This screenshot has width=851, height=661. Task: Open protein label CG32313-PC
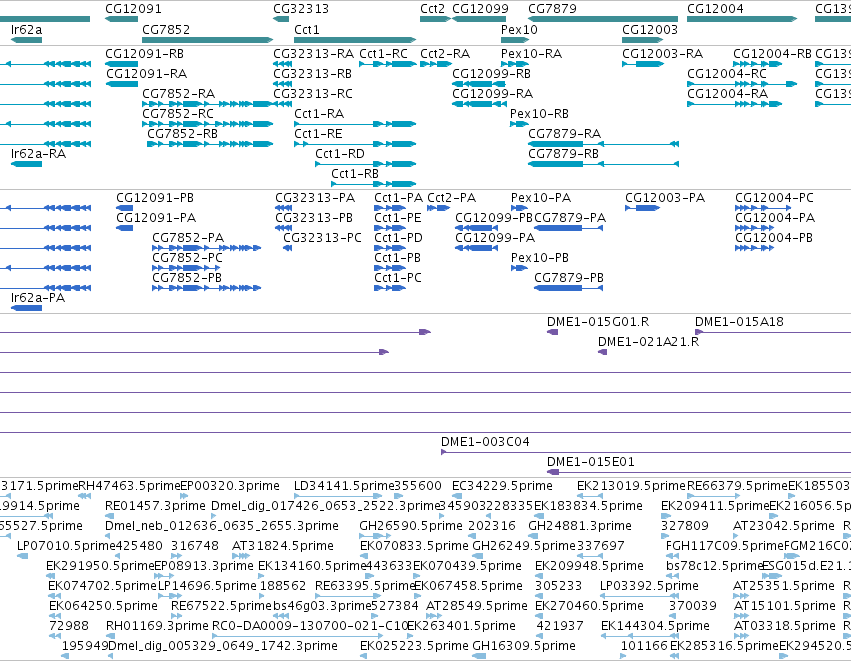pyautogui.click(x=322, y=238)
